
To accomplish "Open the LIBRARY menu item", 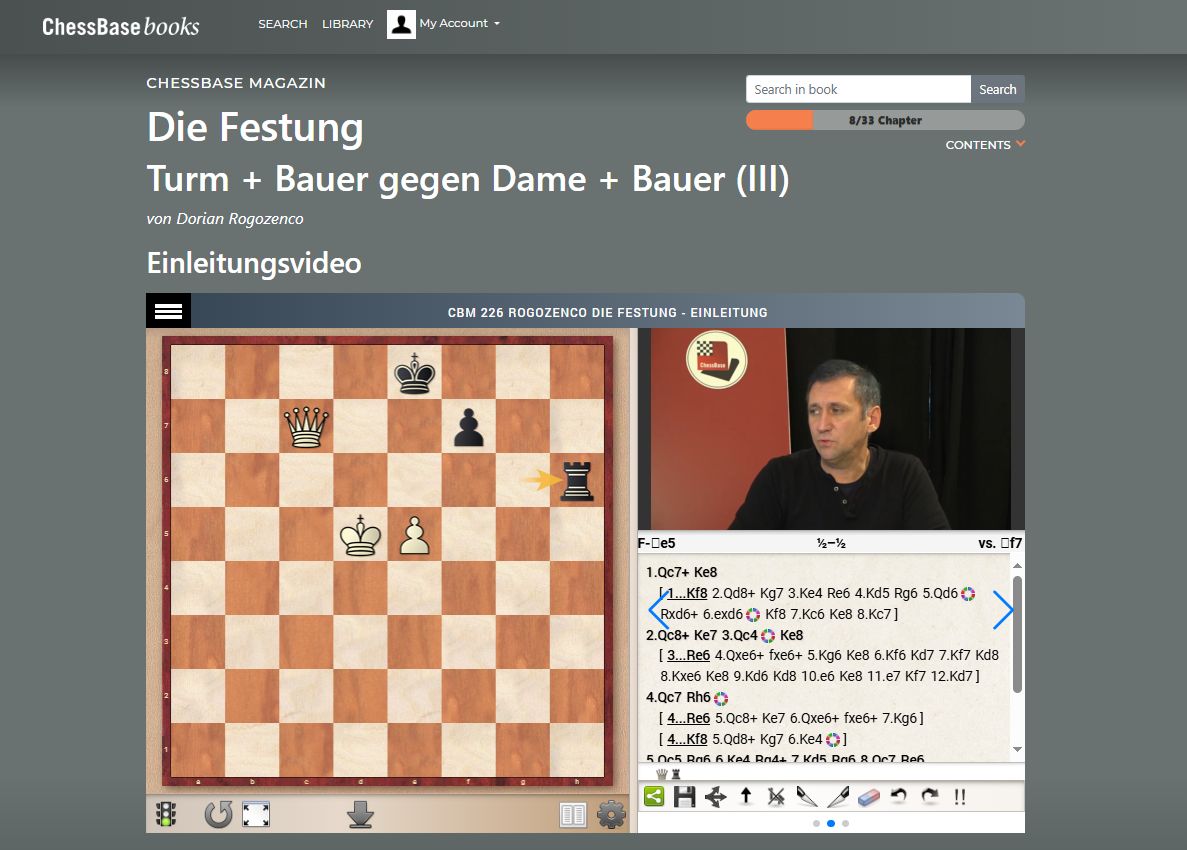I will coord(347,24).
